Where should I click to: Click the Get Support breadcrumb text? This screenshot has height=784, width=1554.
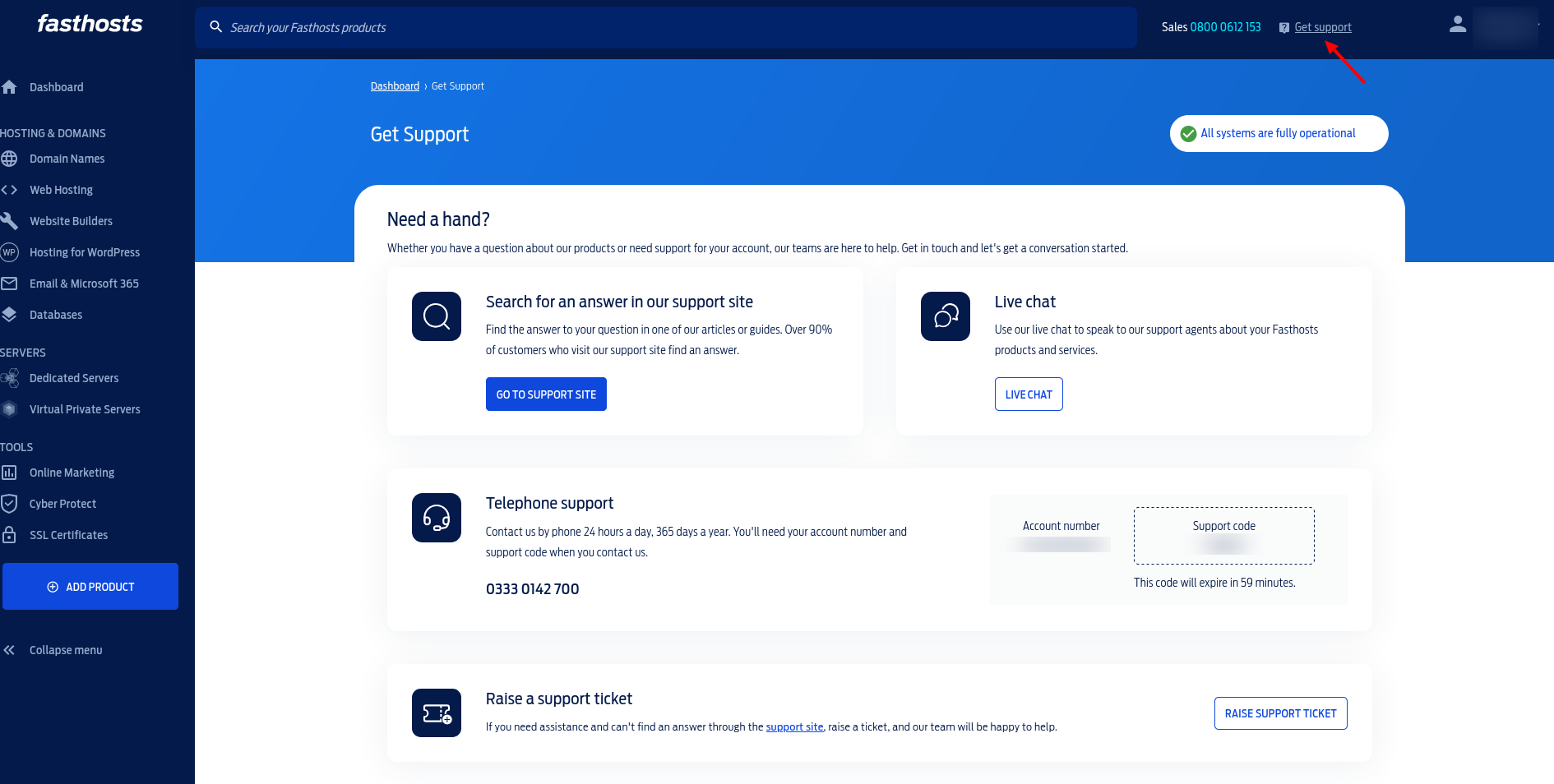458,86
